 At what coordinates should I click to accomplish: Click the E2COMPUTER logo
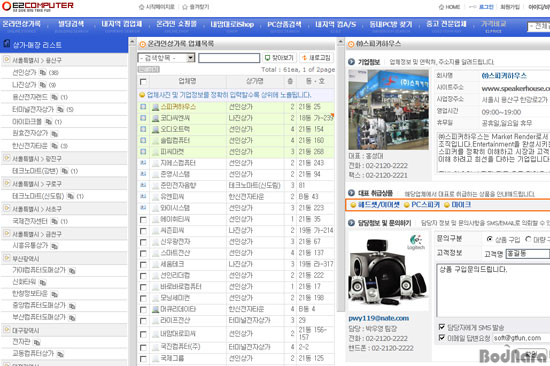[38, 6]
